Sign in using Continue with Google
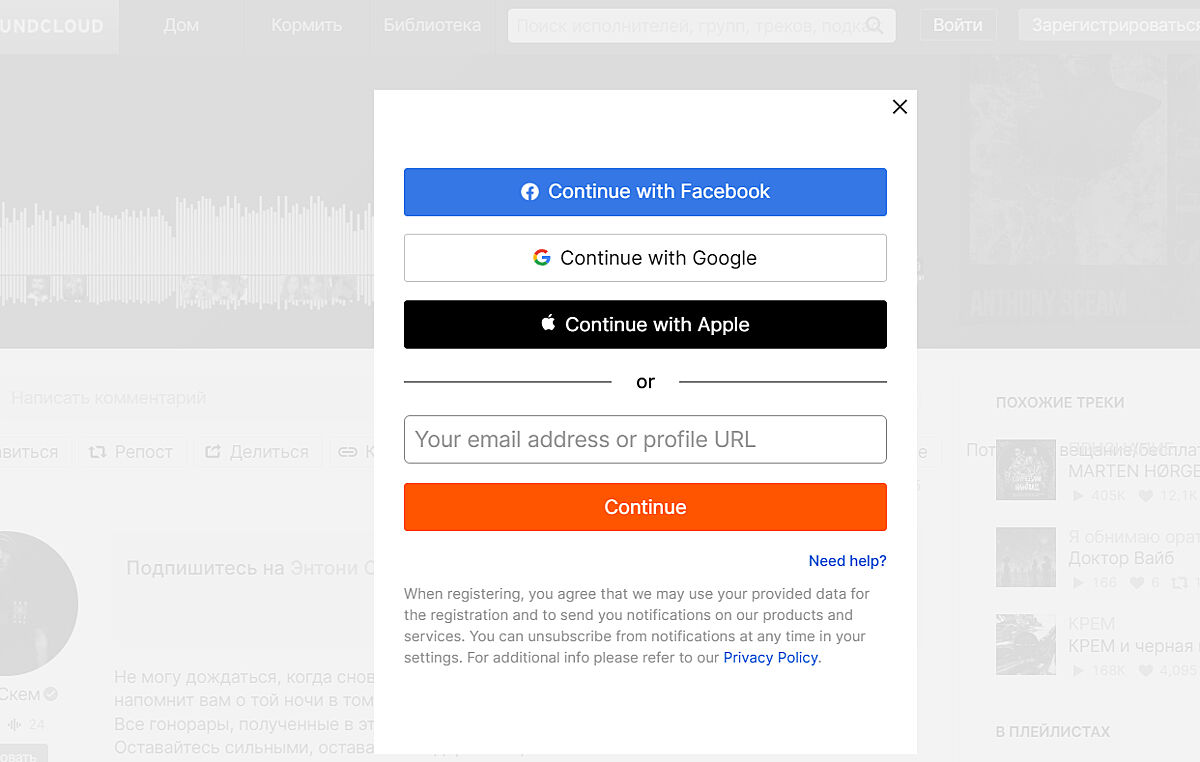 point(645,258)
